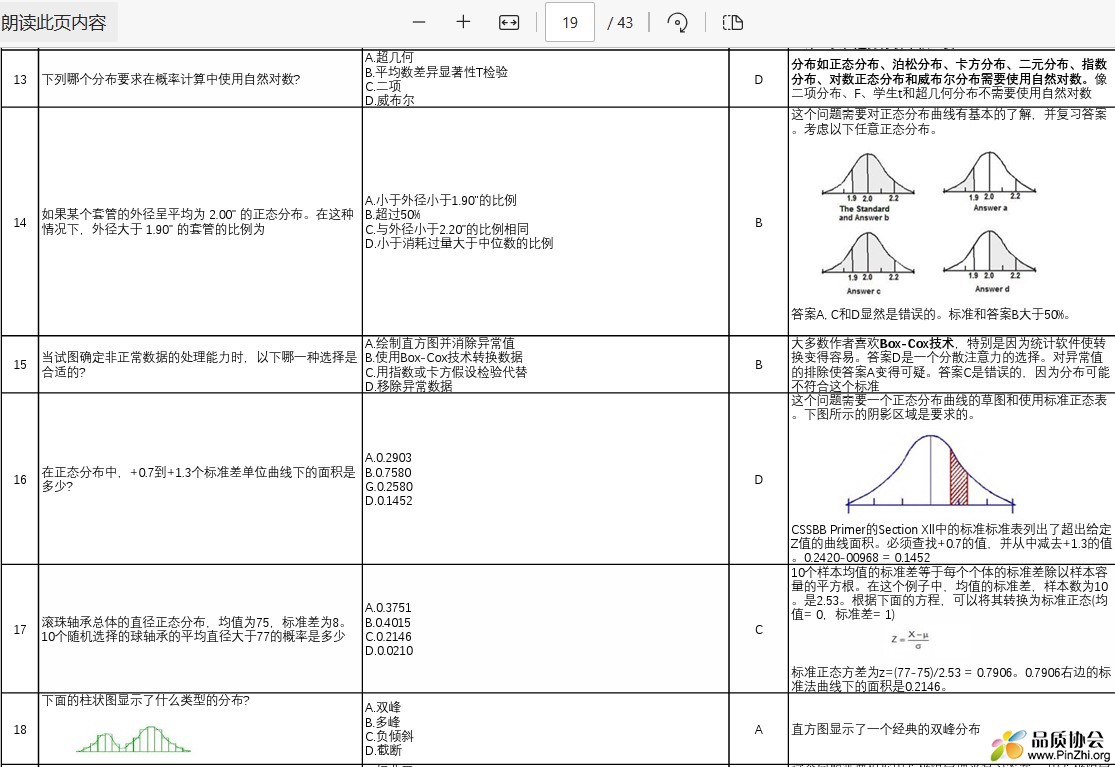
Task: Click the 'Answer c' normal curve image
Action: pos(866,263)
